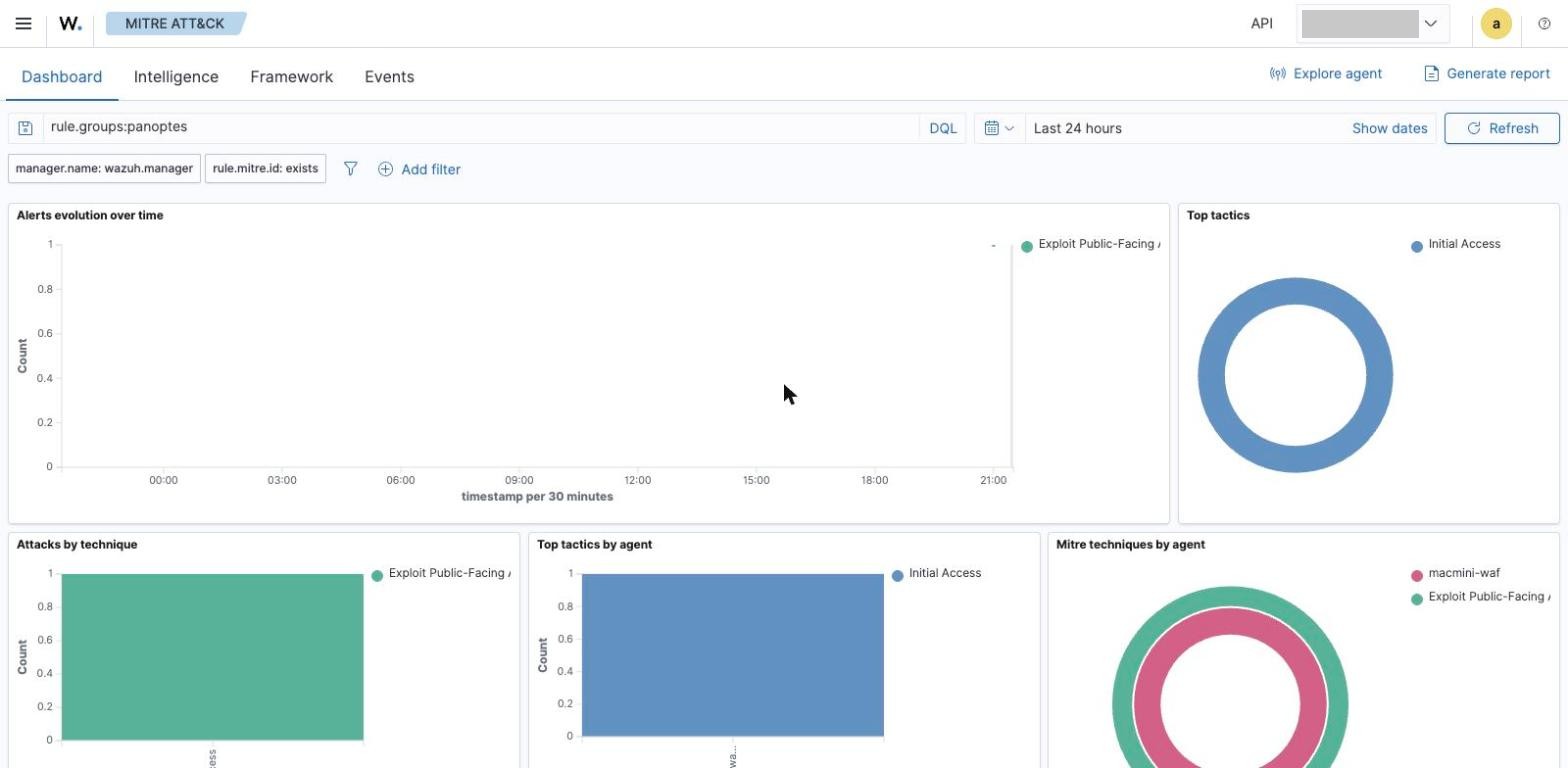Click the 'Mitre techniques by agent' title
This screenshot has width=1568, height=768.
point(1130,545)
